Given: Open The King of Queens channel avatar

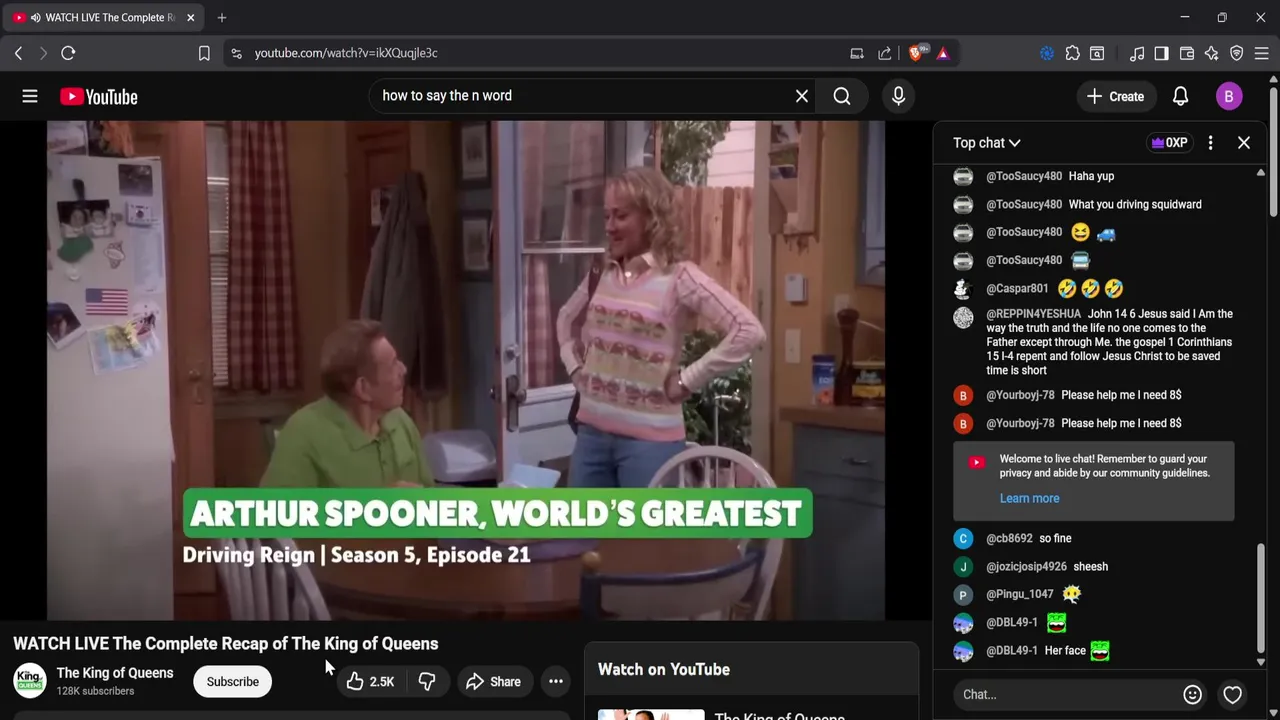Looking at the screenshot, I should 30,681.
